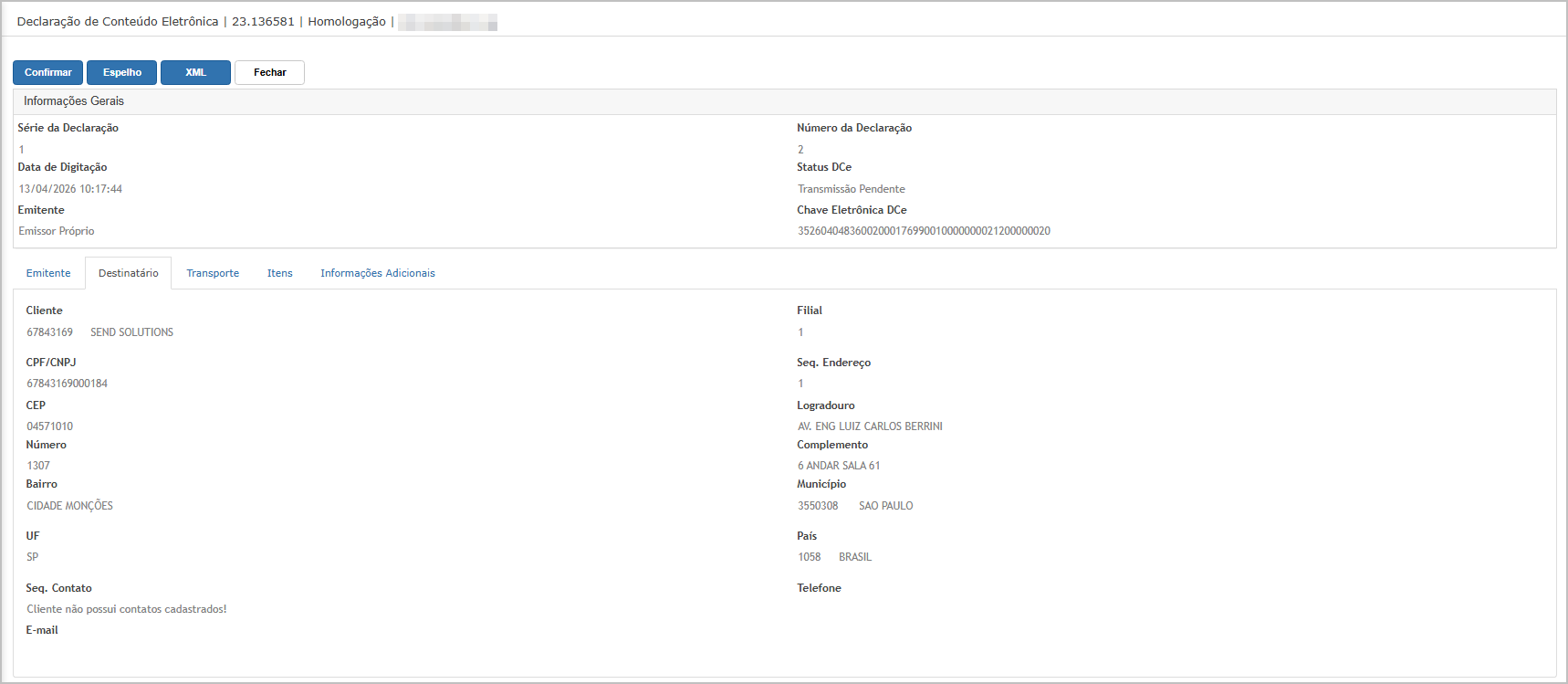Click the Homologação text in title
Screen dimensions: 1568x684
[x=347, y=21]
